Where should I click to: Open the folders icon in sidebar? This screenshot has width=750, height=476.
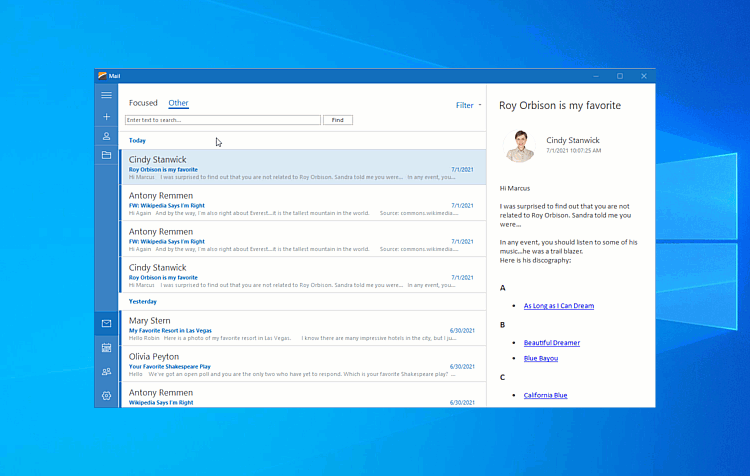106,155
